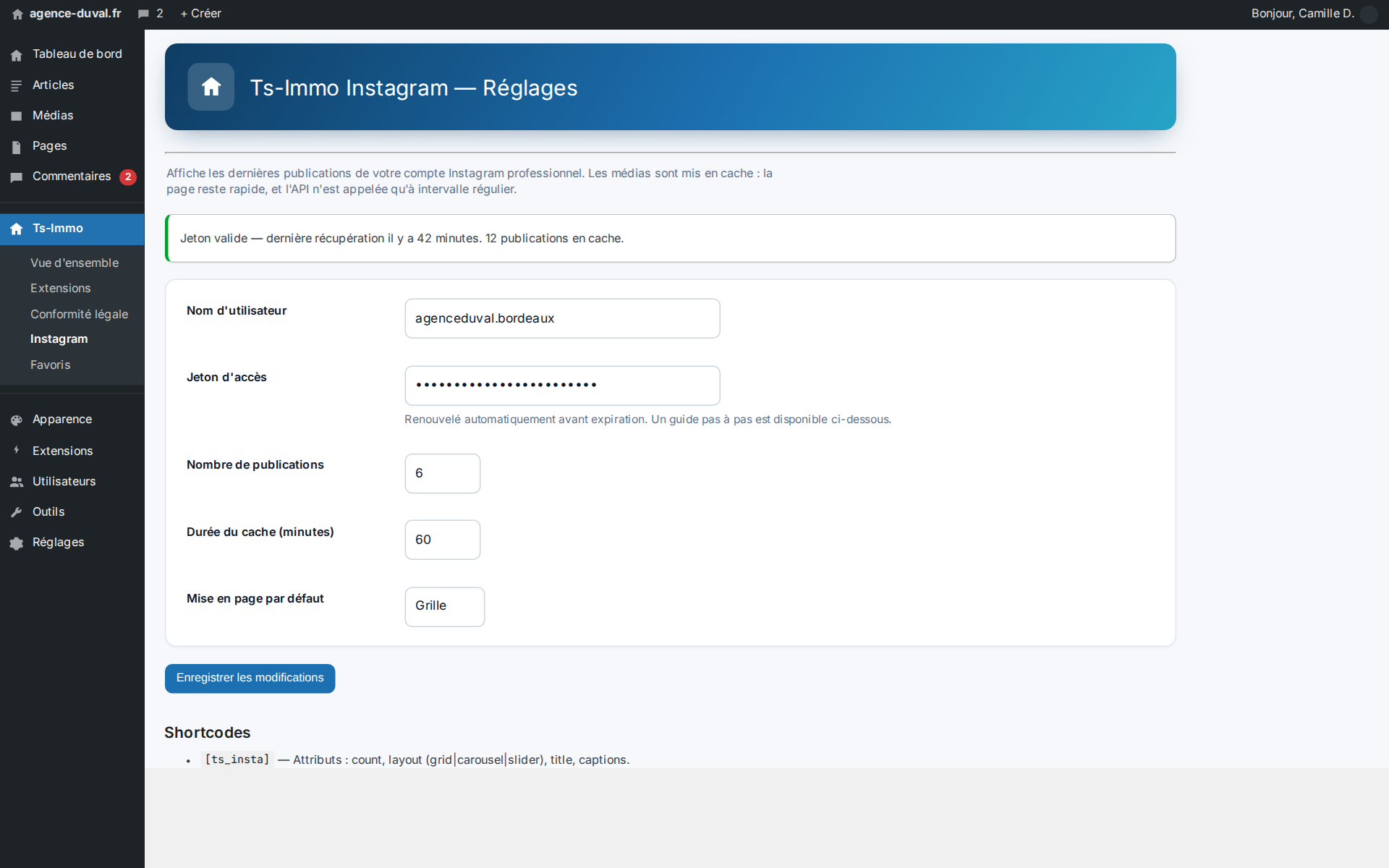Go to Favoris submenu item
This screenshot has height=868, width=1389.
51,365
